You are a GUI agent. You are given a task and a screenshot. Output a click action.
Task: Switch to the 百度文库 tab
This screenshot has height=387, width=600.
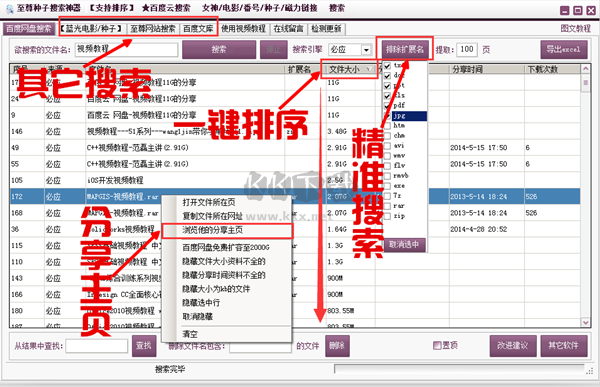click(x=198, y=29)
